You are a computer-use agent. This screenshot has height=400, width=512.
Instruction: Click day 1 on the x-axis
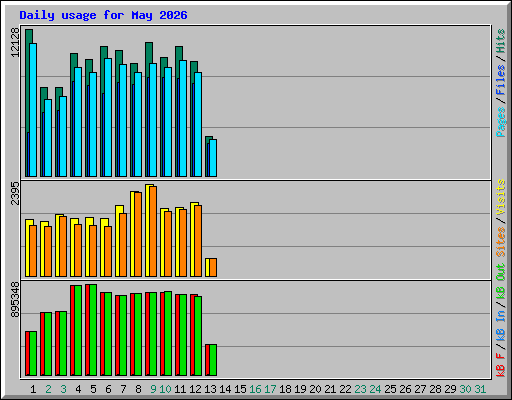click(x=33, y=389)
